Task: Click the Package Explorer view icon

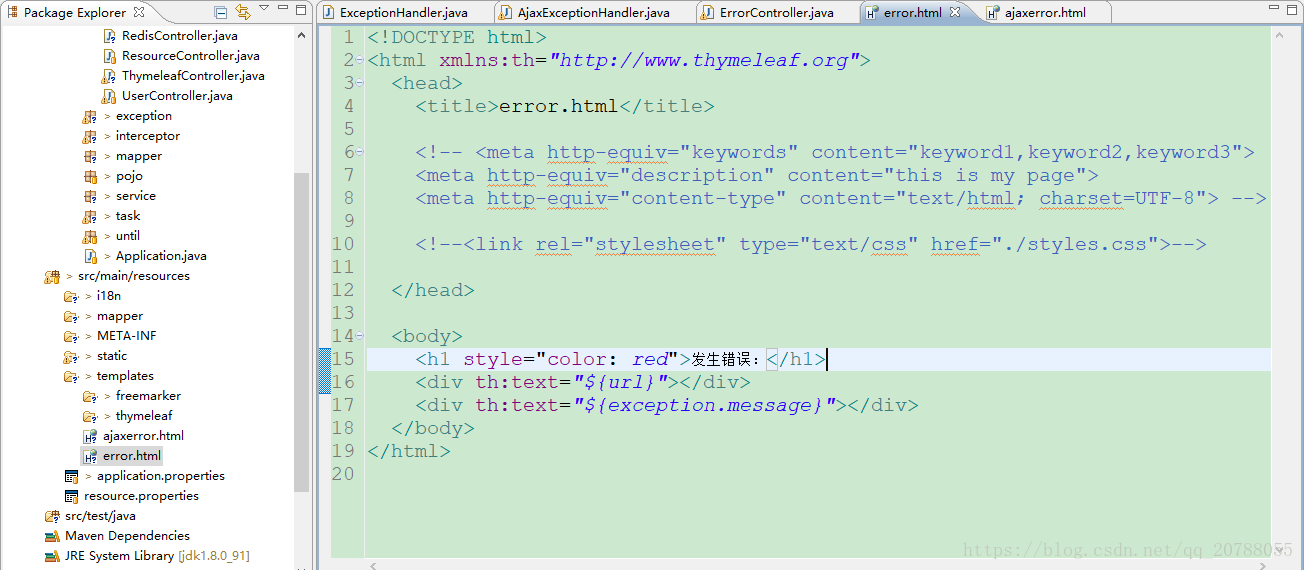Action: (x=12, y=13)
